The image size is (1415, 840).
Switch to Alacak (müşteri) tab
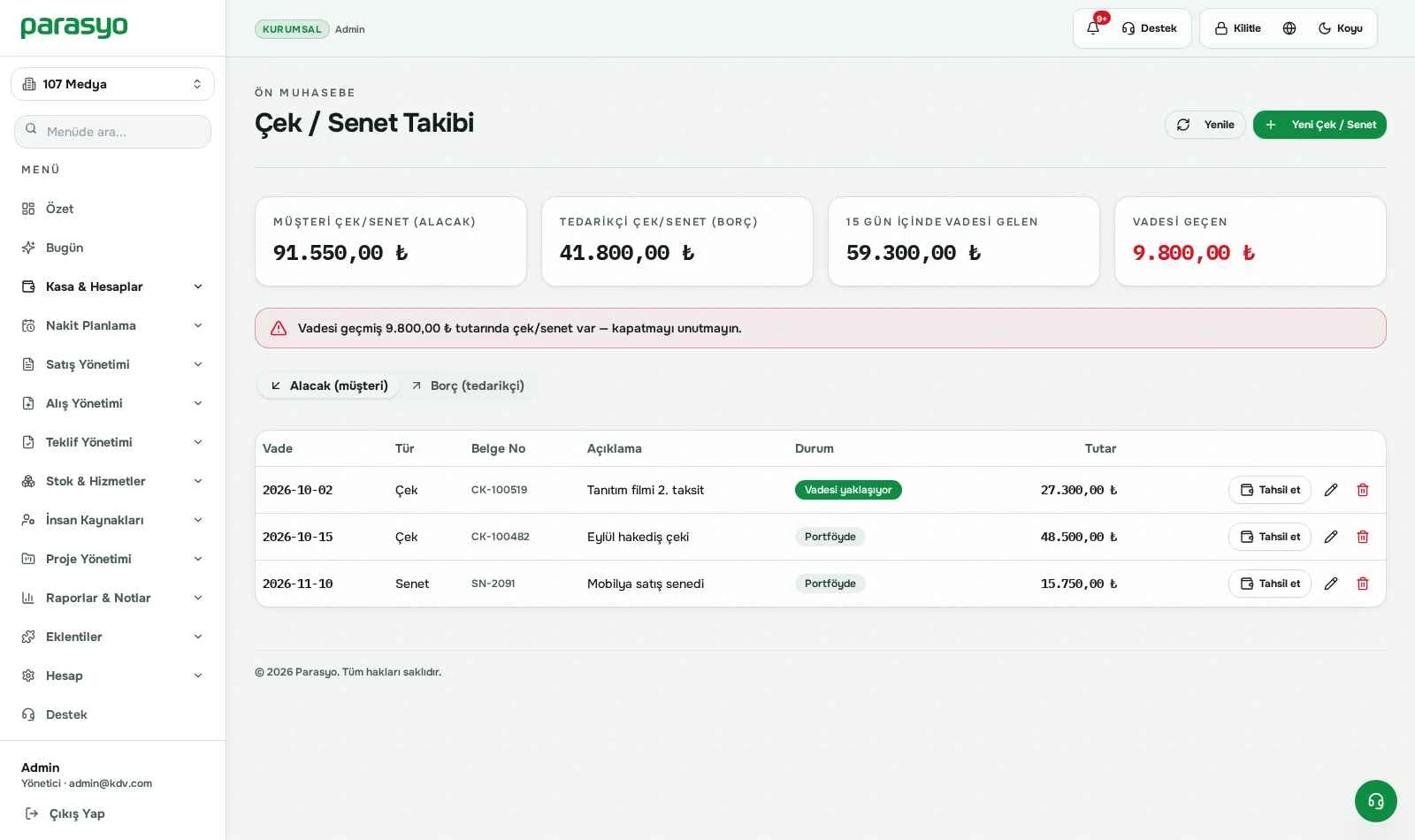tap(329, 386)
